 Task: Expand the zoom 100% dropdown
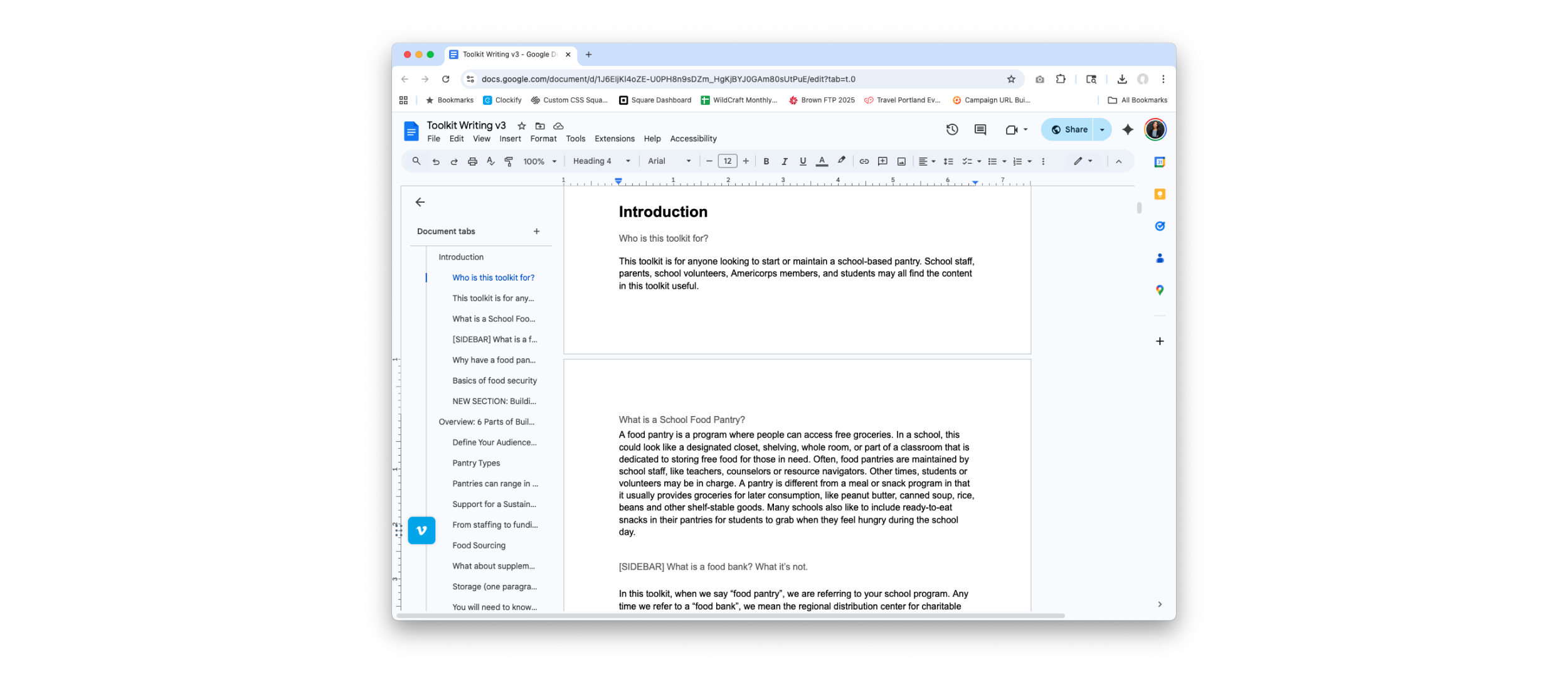pyautogui.click(x=539, y=161)
